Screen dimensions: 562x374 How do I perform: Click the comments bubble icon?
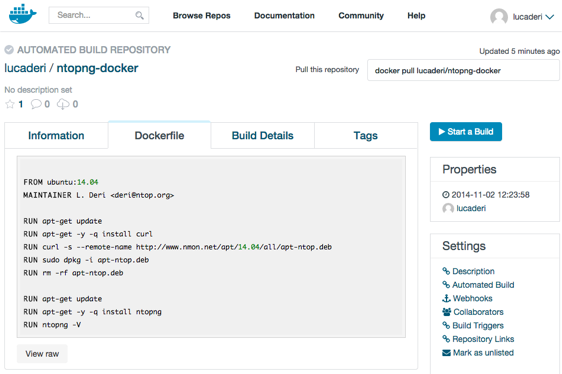pyautogui.click(x=36, y=104)
